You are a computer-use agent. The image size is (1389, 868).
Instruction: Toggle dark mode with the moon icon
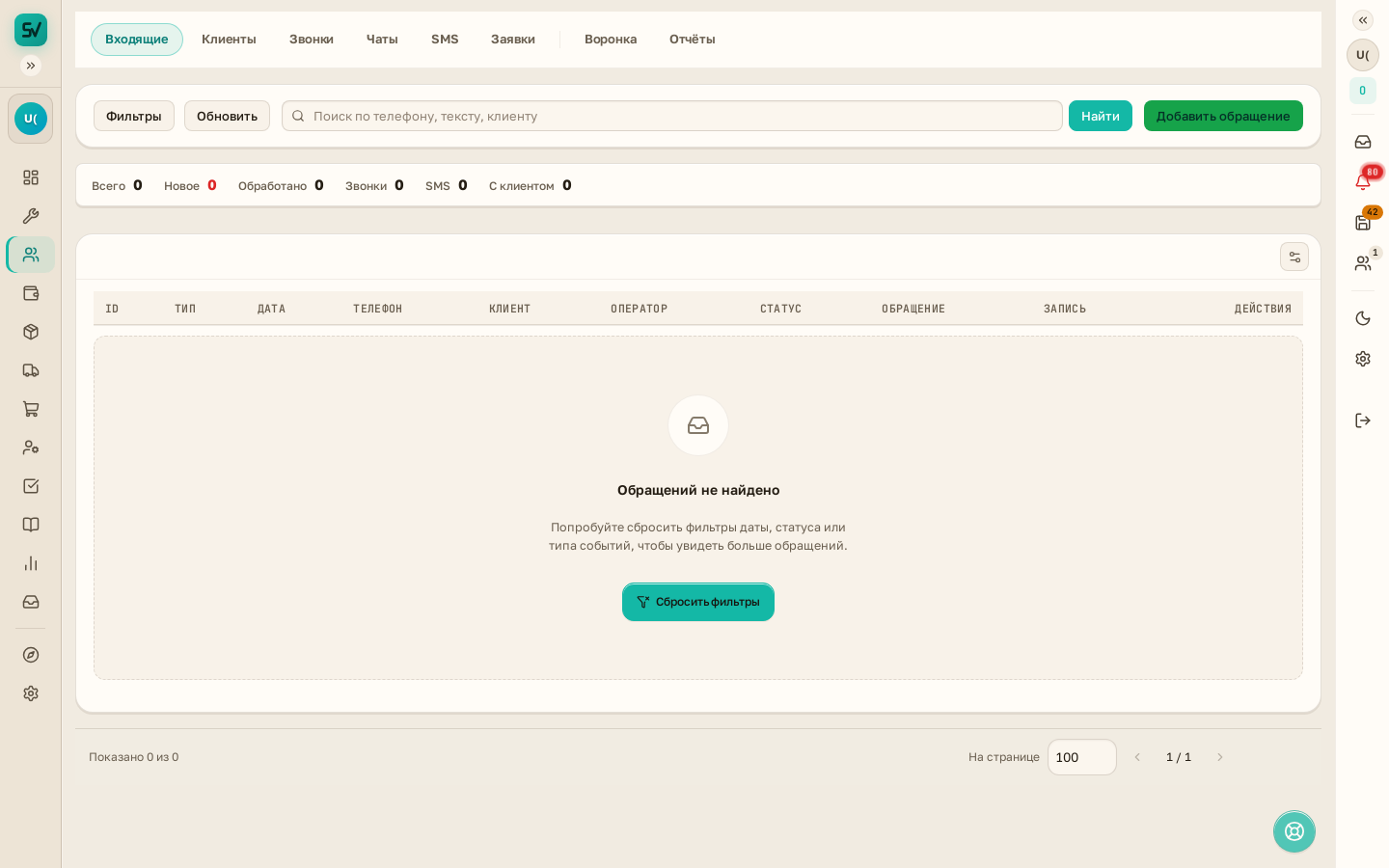(x=1363, y=318)
